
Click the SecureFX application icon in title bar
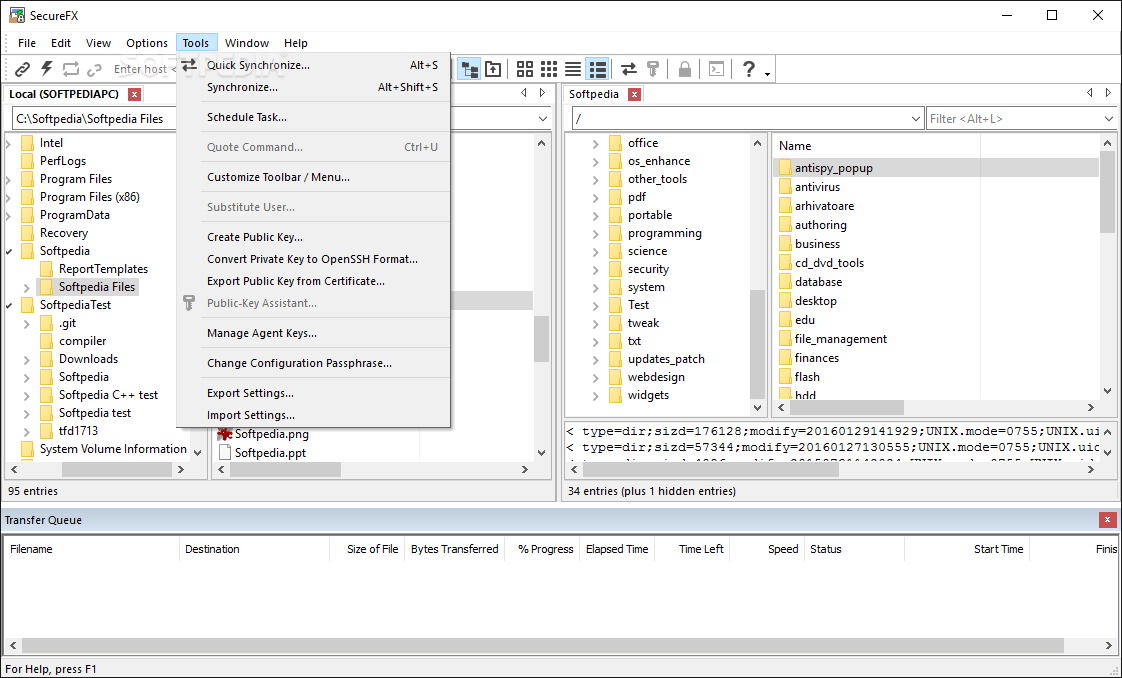tap(16, 15)
